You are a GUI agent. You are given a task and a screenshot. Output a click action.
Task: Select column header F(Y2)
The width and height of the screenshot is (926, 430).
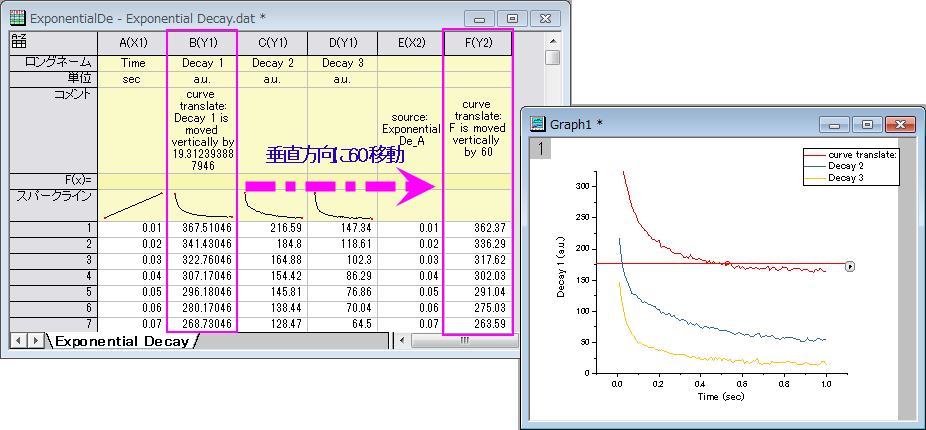(x=478, y=43)
